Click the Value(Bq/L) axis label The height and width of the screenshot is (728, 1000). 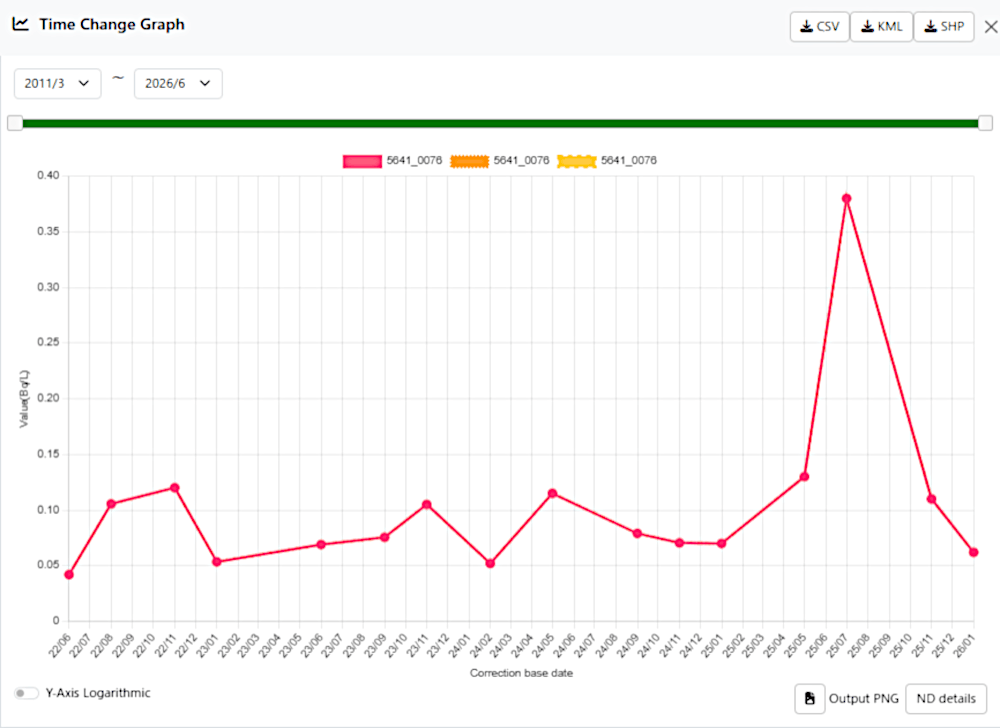pos(24,398)
